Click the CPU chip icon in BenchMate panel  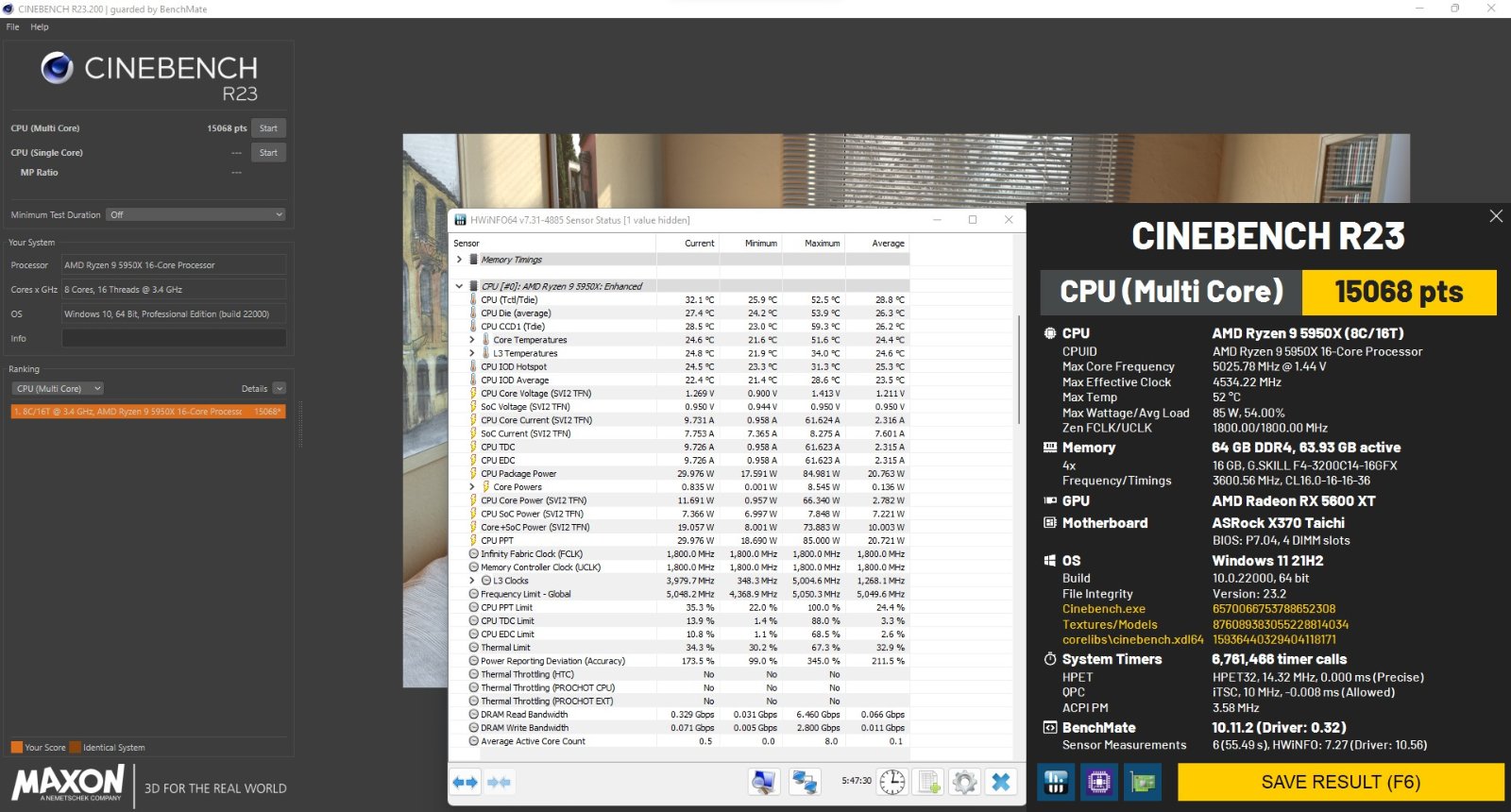pos(1049,333)
